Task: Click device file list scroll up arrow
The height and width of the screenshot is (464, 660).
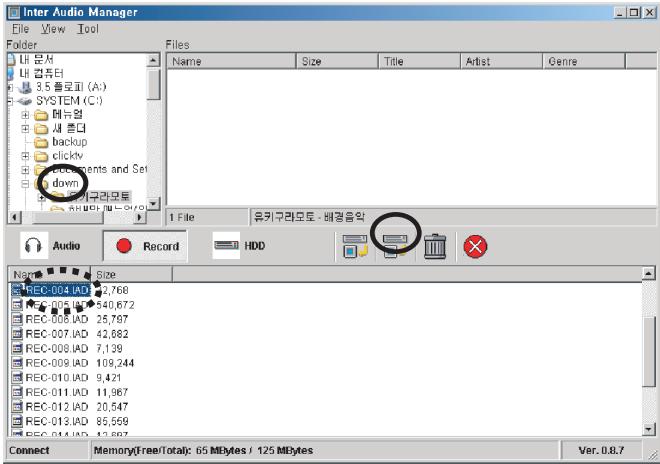Action: pyautogui.click(x=649, y=274)
